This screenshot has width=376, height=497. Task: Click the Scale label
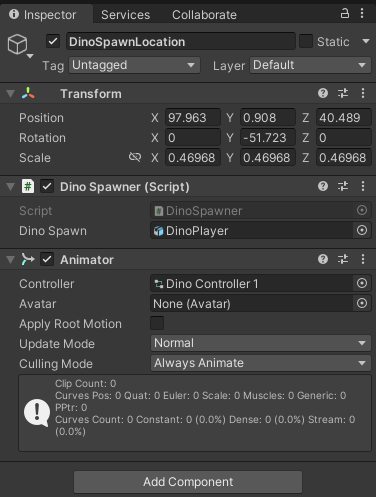click(x=35, y=158)
